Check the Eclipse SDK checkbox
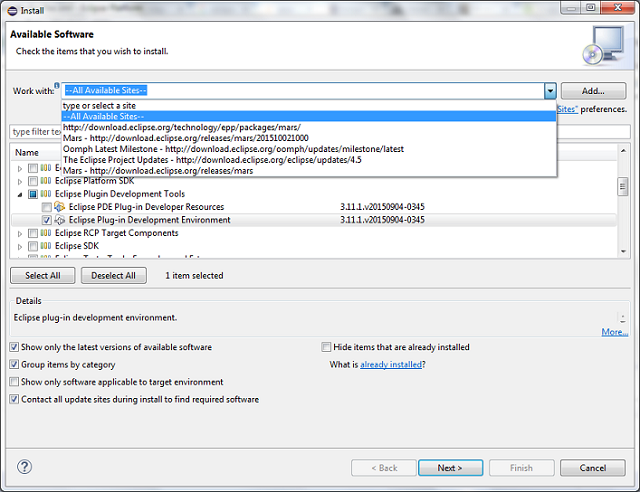 tap(33, 246)
